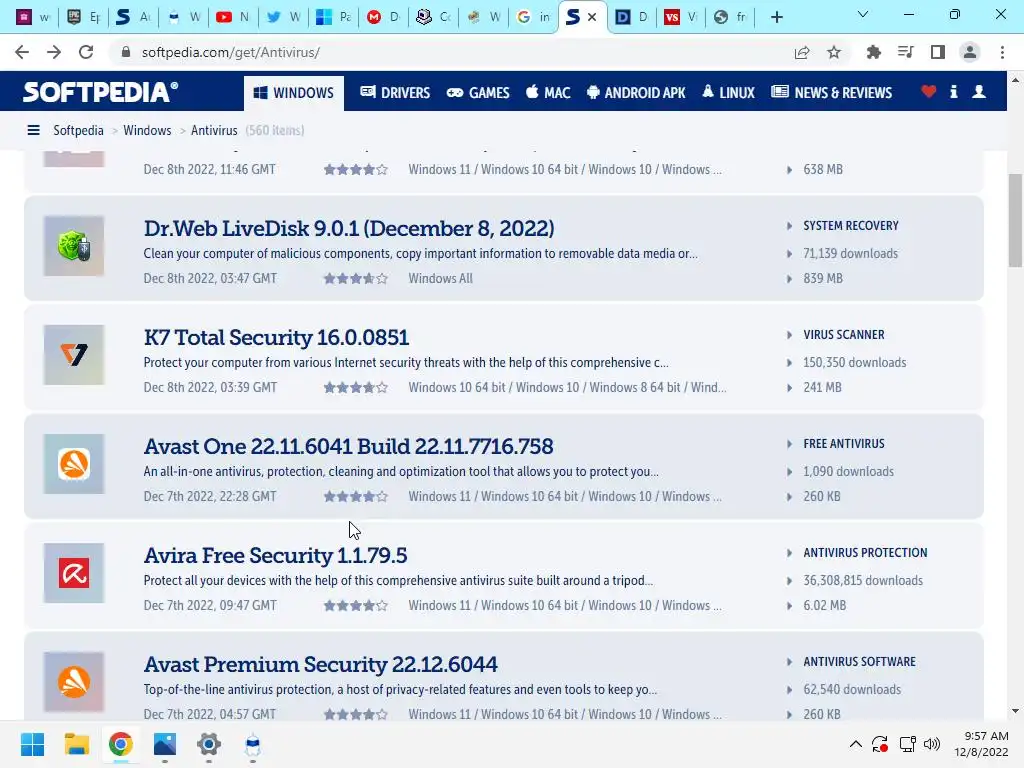Switch to the Google browser tab
Screen dimensions: 1024x768
[534, 18]
